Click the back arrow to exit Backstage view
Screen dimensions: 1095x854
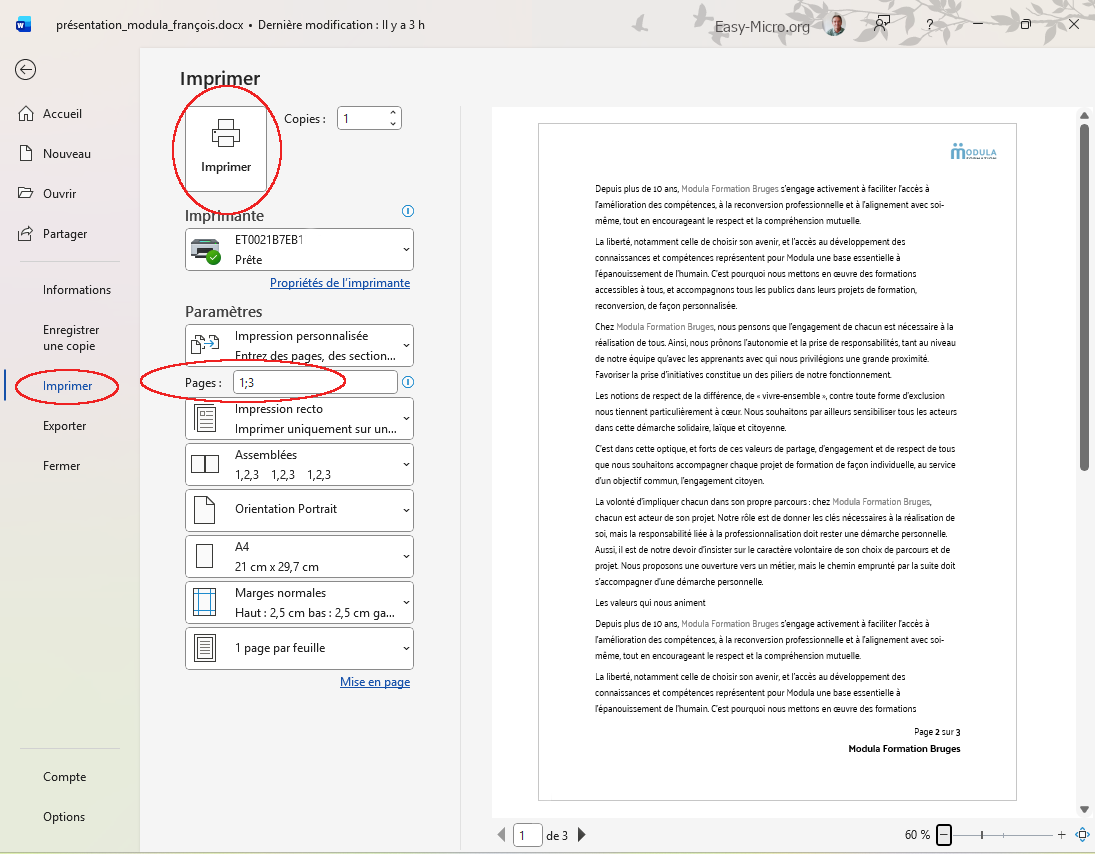click(x=24, y=70)
